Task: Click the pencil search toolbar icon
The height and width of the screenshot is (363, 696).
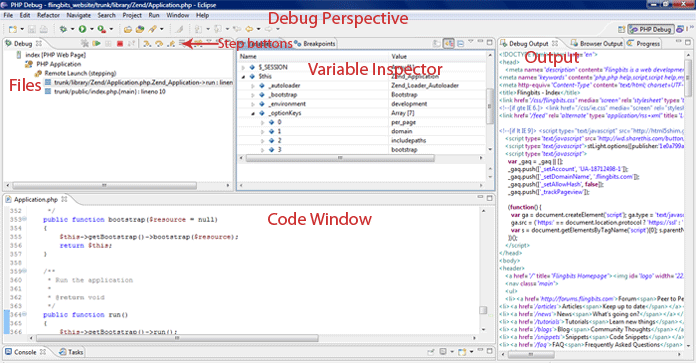Action: click(152, 29)
